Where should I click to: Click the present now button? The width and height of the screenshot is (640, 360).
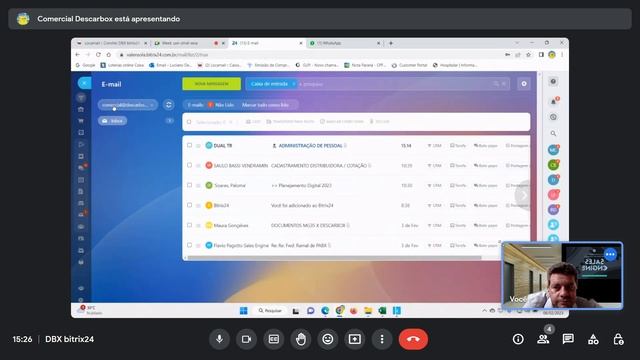coord(355,339)
